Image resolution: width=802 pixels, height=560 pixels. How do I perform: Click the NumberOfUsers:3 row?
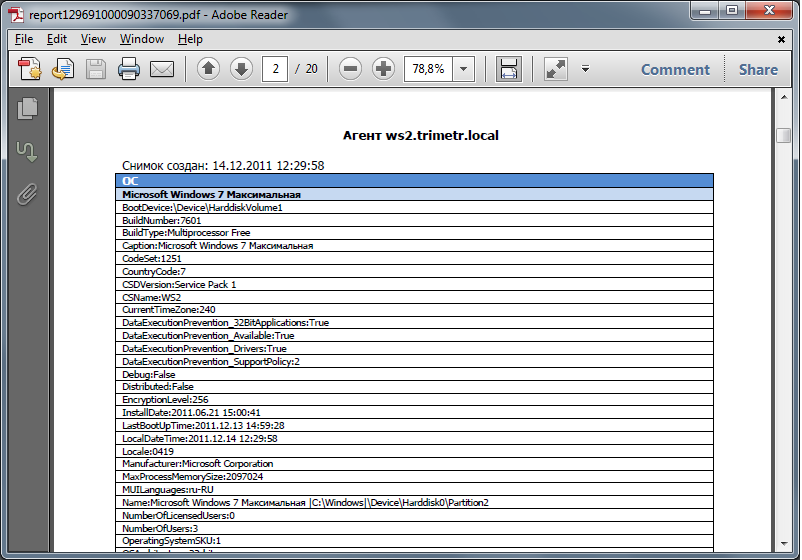pos(414,528)
